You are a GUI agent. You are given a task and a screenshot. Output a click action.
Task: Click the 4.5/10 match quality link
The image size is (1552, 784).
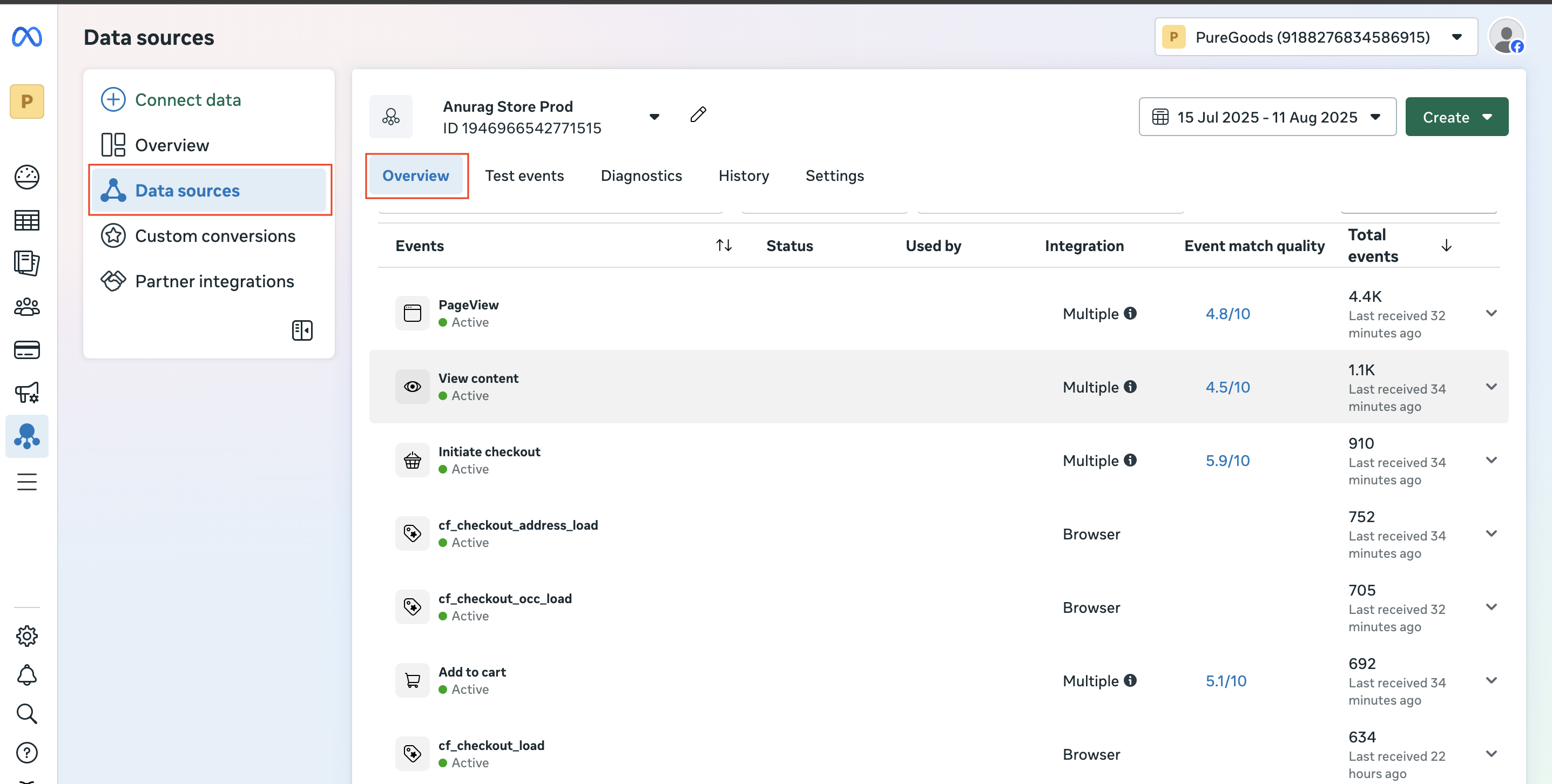click(1227, 387)
